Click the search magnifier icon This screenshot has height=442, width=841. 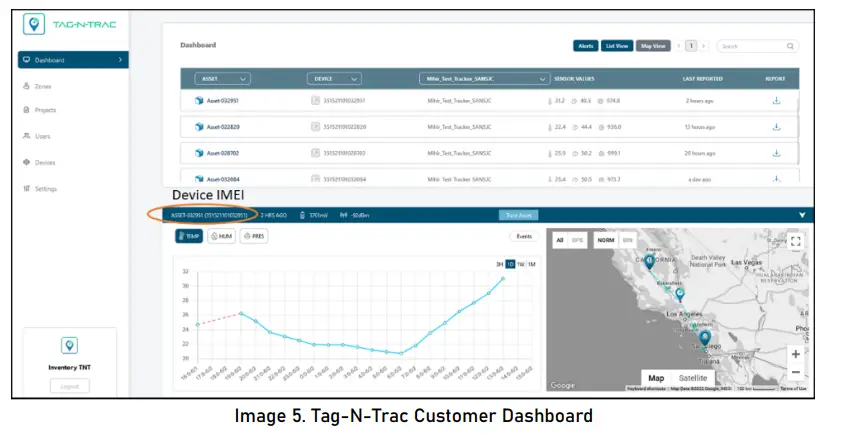click(x=790, y=46)
